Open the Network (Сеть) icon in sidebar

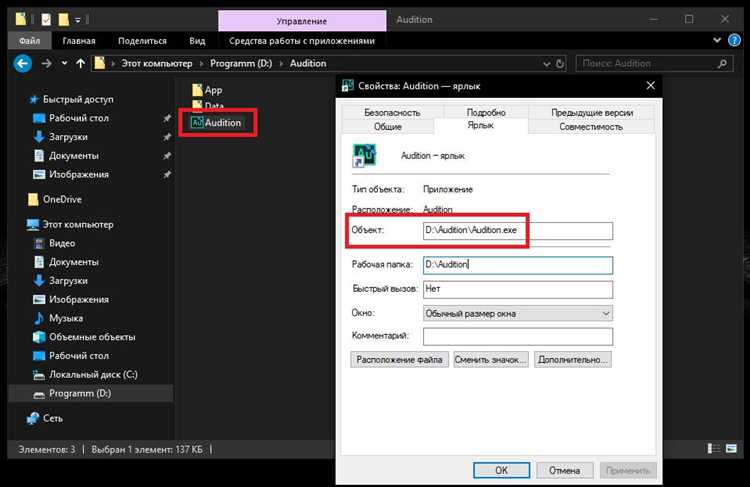[34, 418]
